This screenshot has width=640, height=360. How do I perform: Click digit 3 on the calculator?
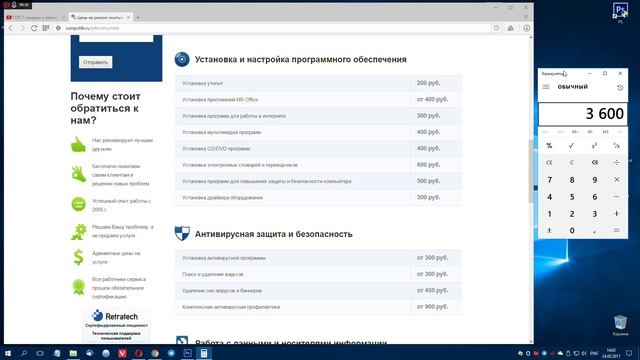tap(594, 214)
